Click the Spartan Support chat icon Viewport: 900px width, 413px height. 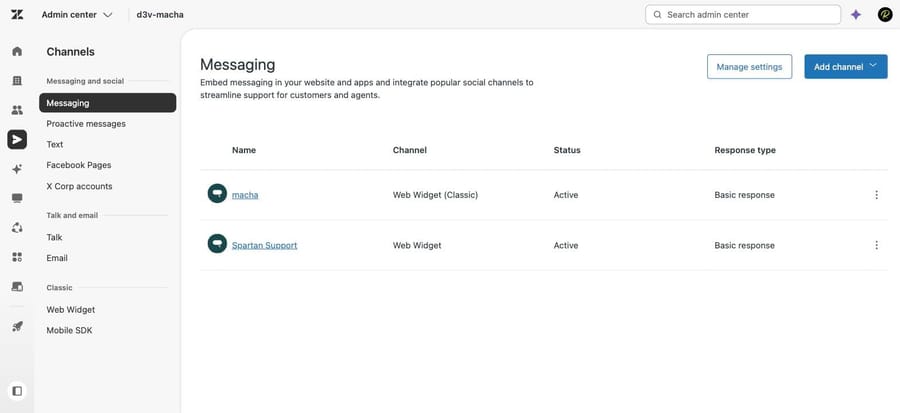[x=217, y=244]
